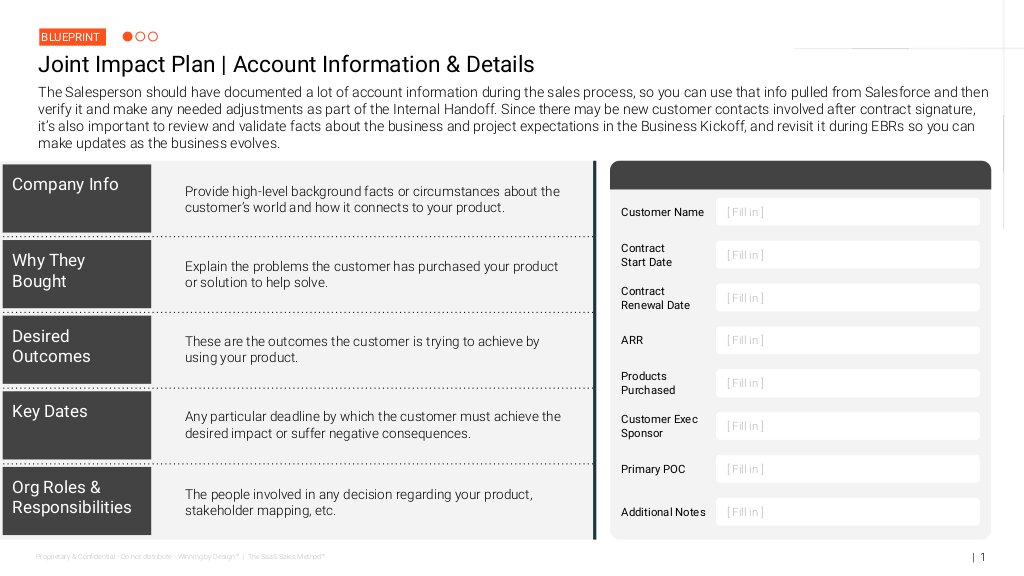The height and width of the screenshot is (576, 1024).
Task: Click the ARR fill-in field
Action: point(847,340)
